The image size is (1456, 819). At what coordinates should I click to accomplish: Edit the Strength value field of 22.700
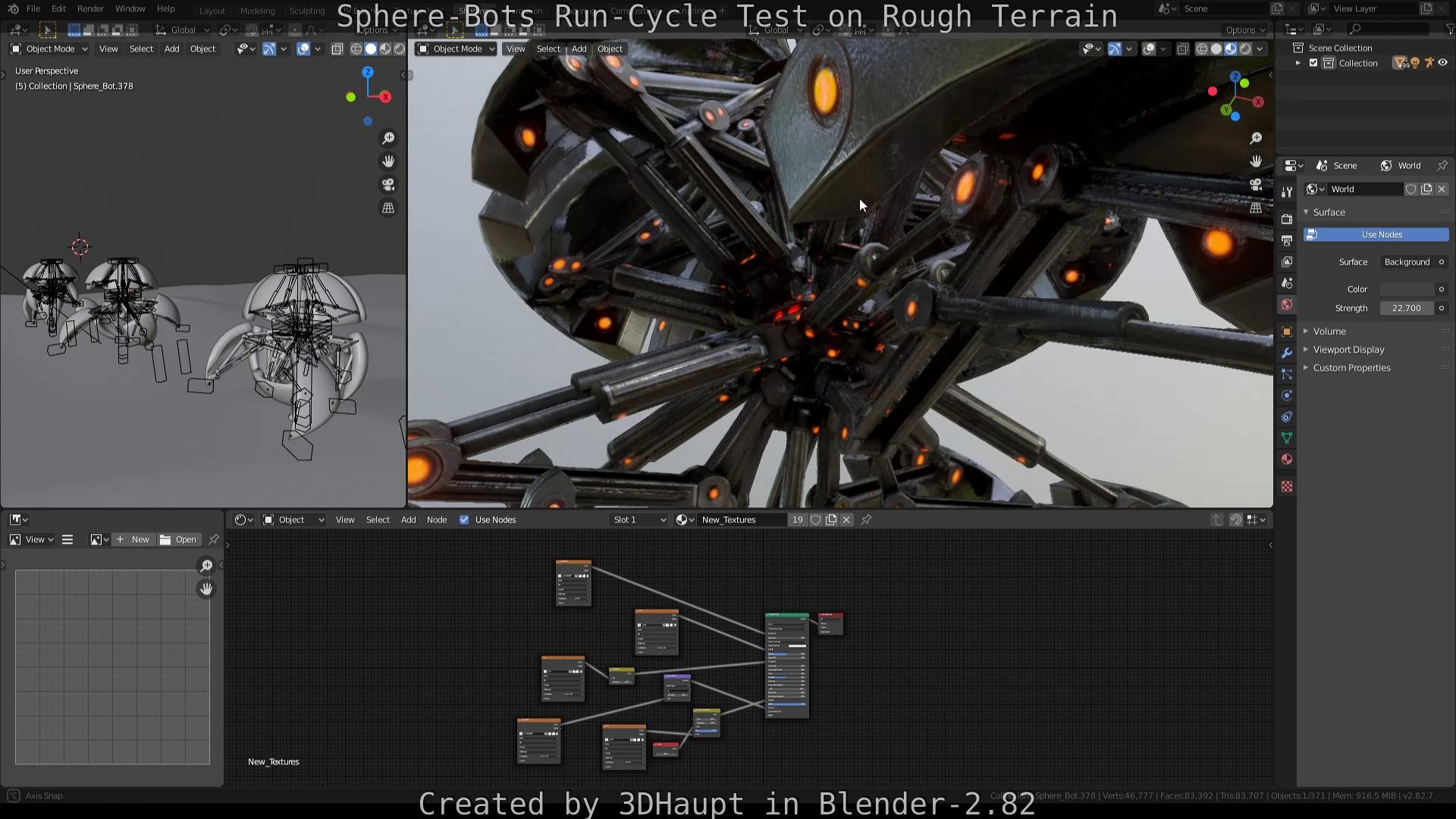pyautogui.click(x=1407, y=308)
